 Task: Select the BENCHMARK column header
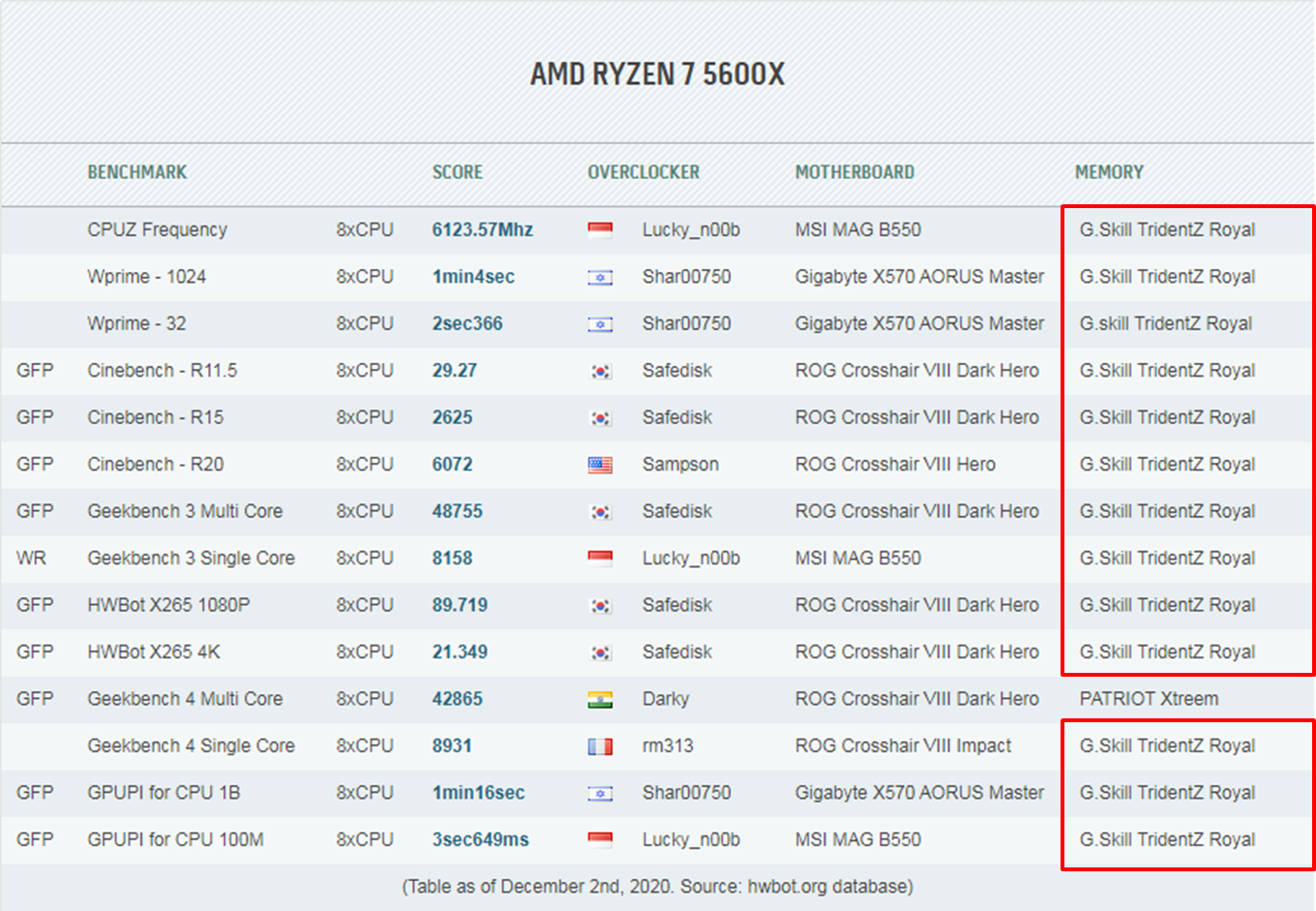136,172
